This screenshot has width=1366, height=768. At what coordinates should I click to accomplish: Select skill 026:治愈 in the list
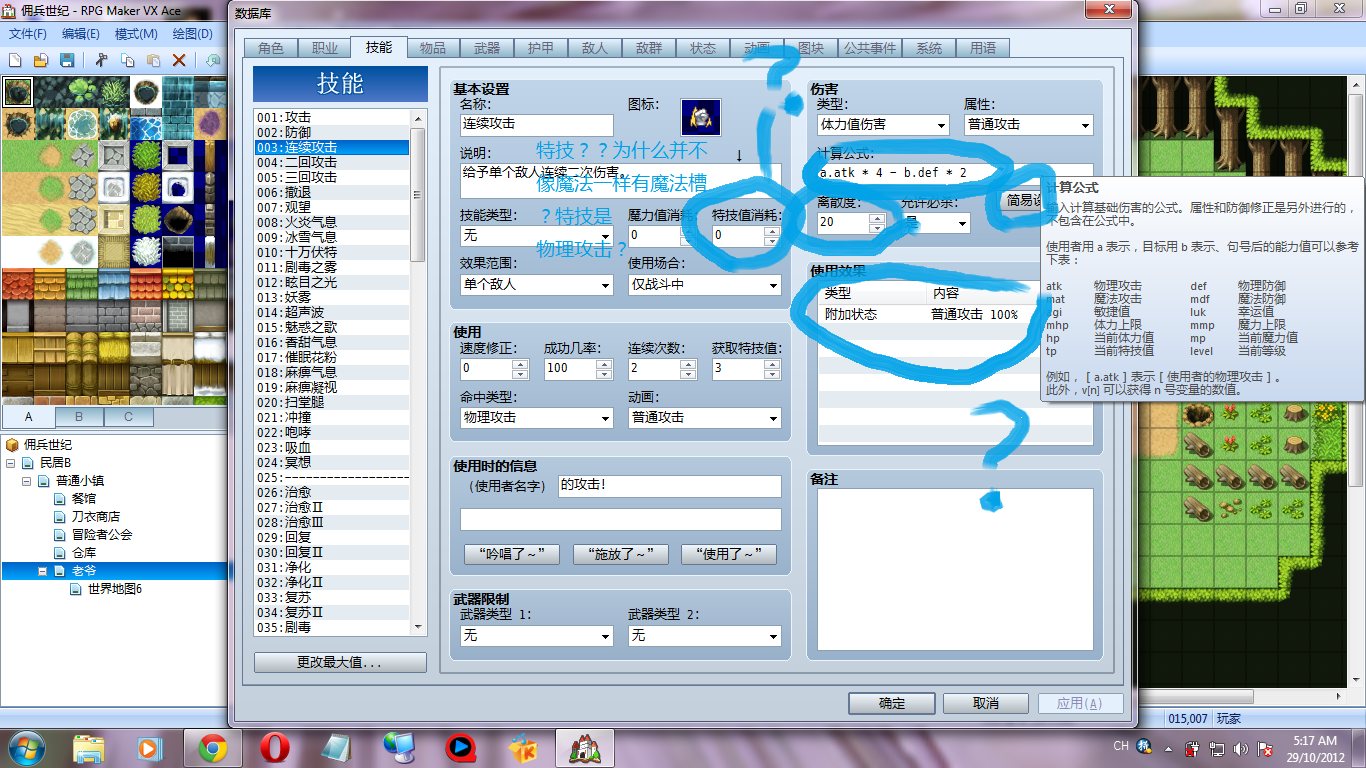pyautogui.click(x=332, y=492)
